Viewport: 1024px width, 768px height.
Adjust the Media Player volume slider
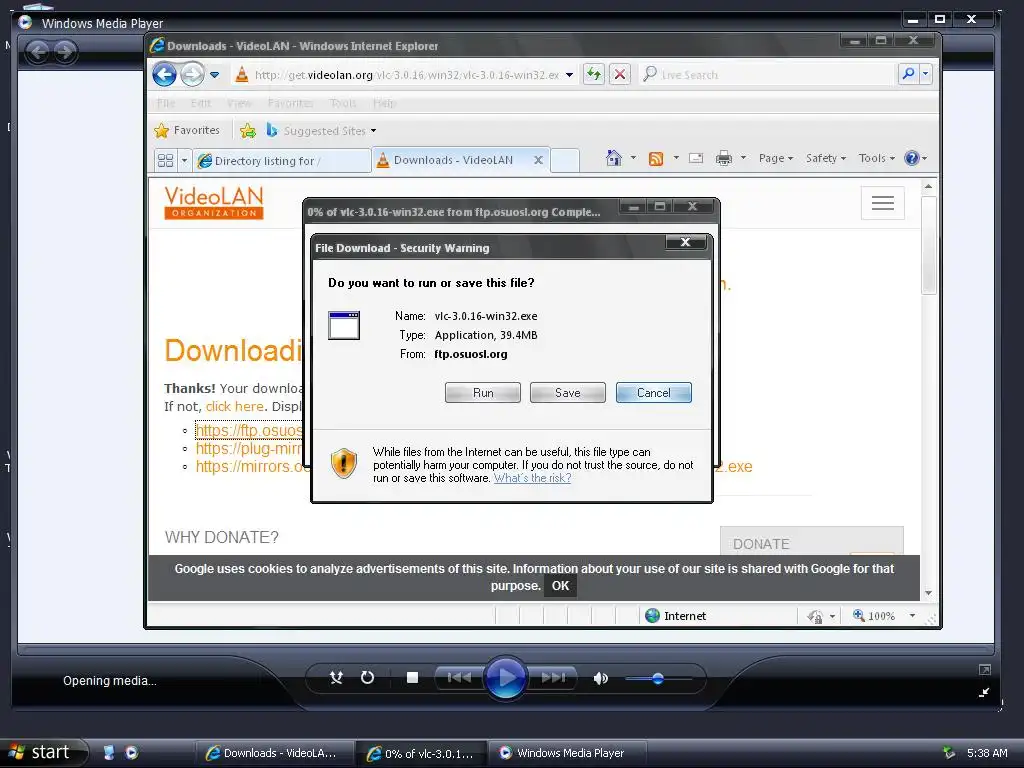(x=658, y=679)
